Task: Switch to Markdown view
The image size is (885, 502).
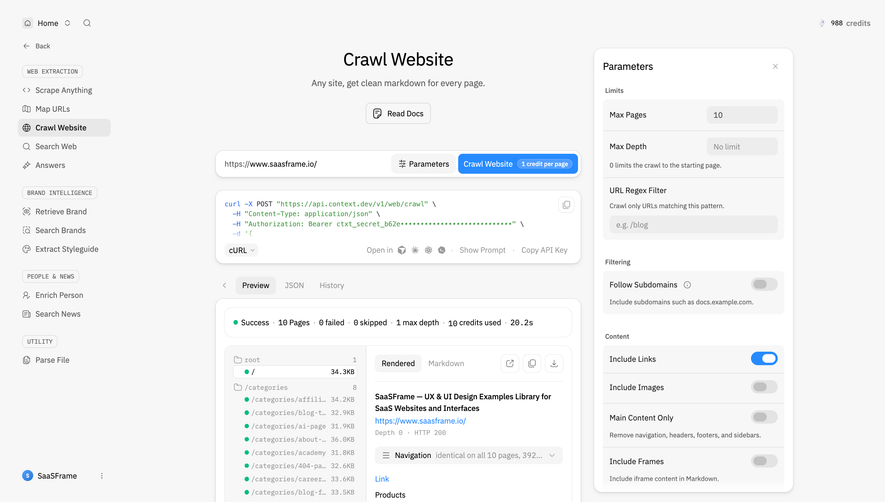Action: [x=446, y=364]
